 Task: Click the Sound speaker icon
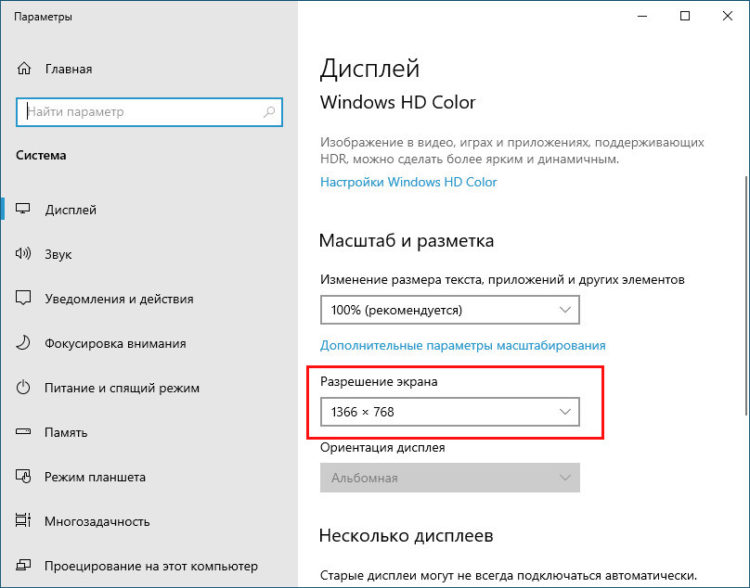(x=24, y=255)
